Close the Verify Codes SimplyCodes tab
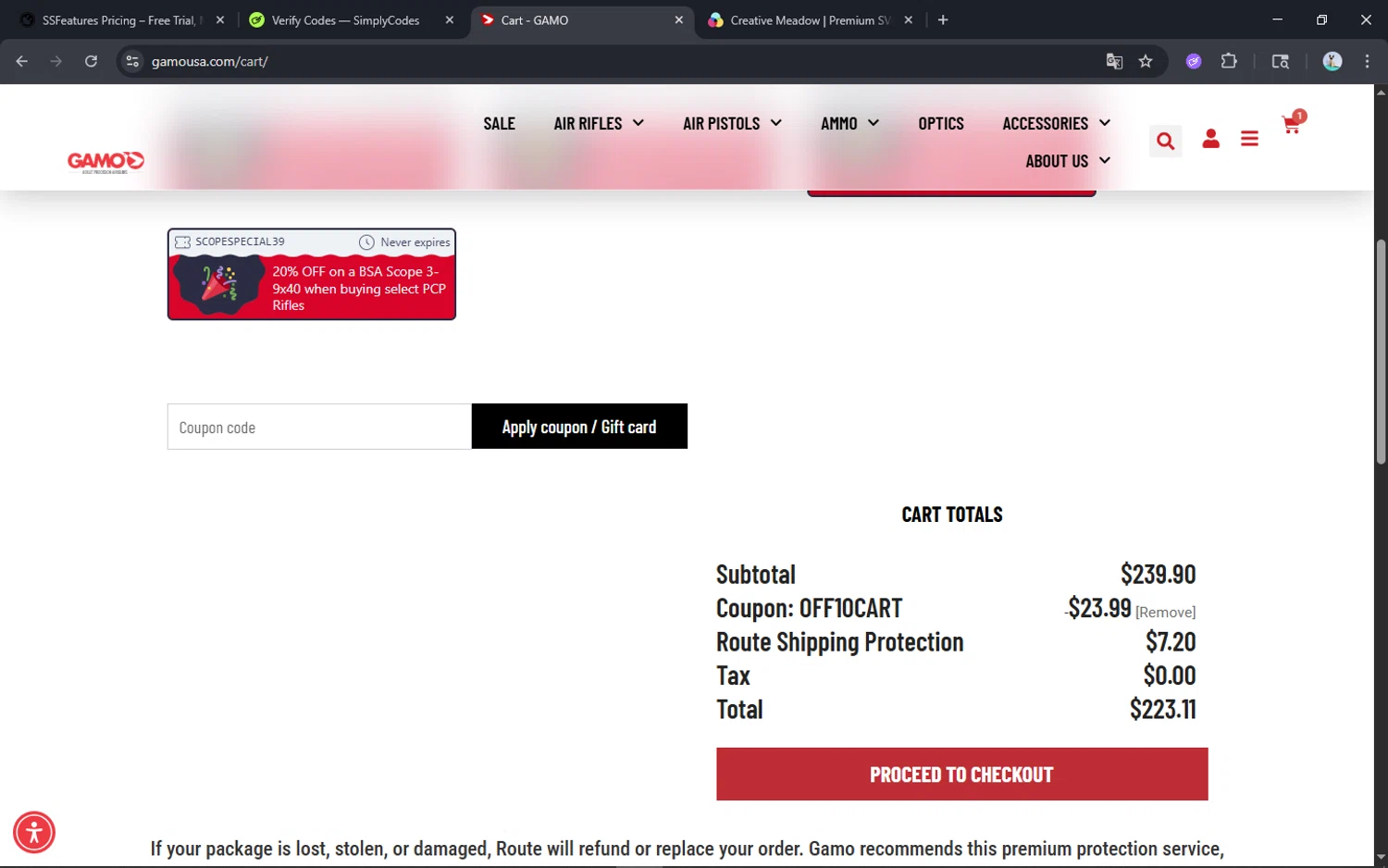 [450, 19]
